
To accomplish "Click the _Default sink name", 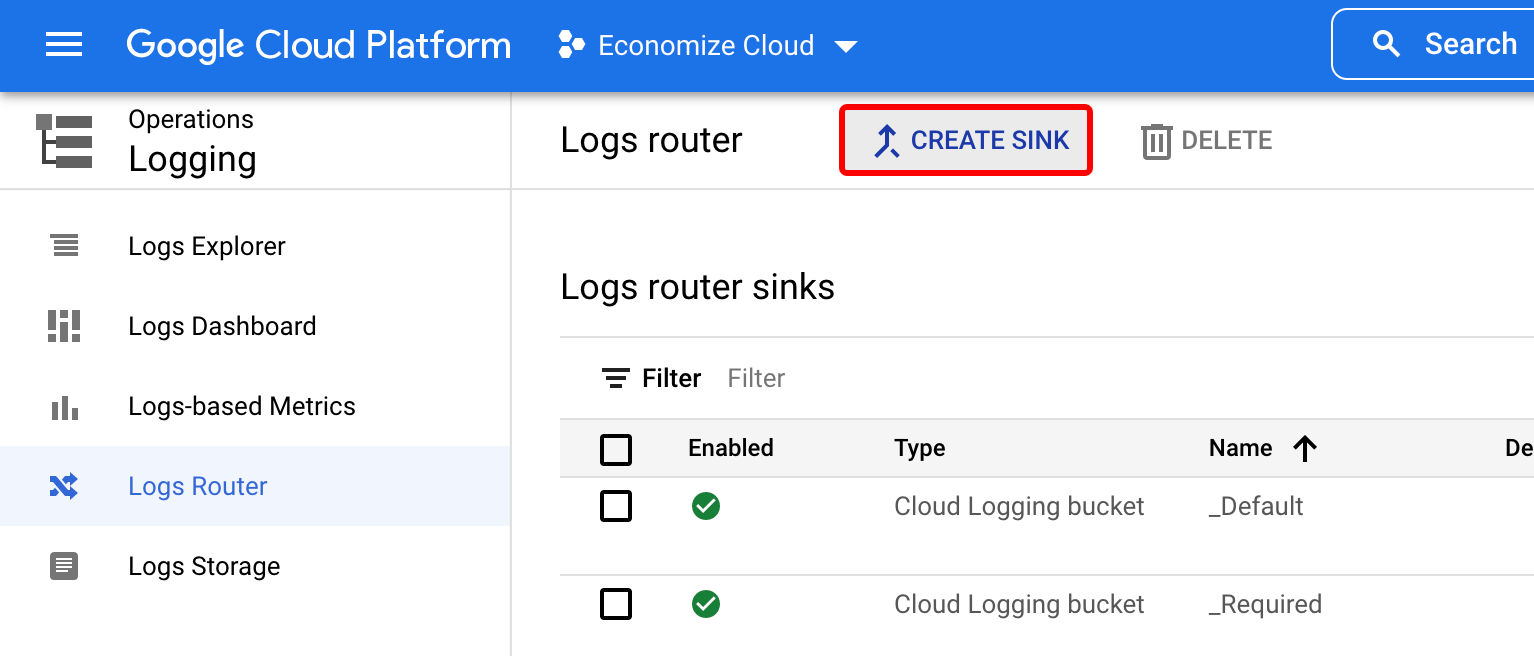I will click(x=1256, y=506).
